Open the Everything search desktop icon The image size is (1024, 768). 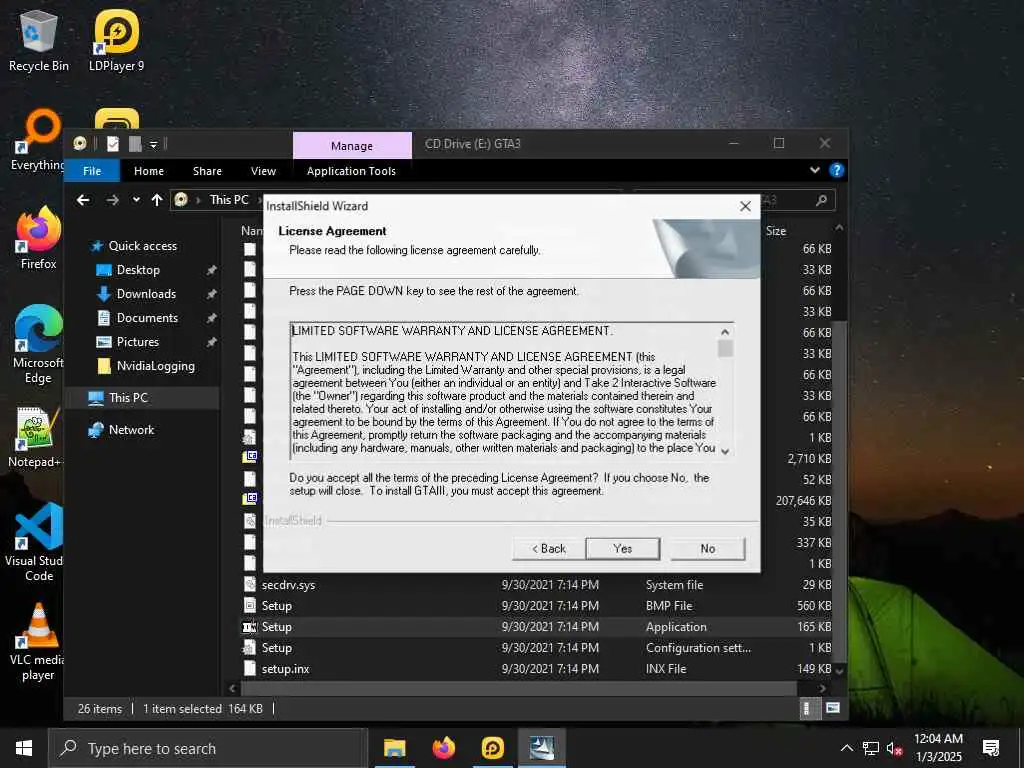pyautogui.click(x=37, y=140)
